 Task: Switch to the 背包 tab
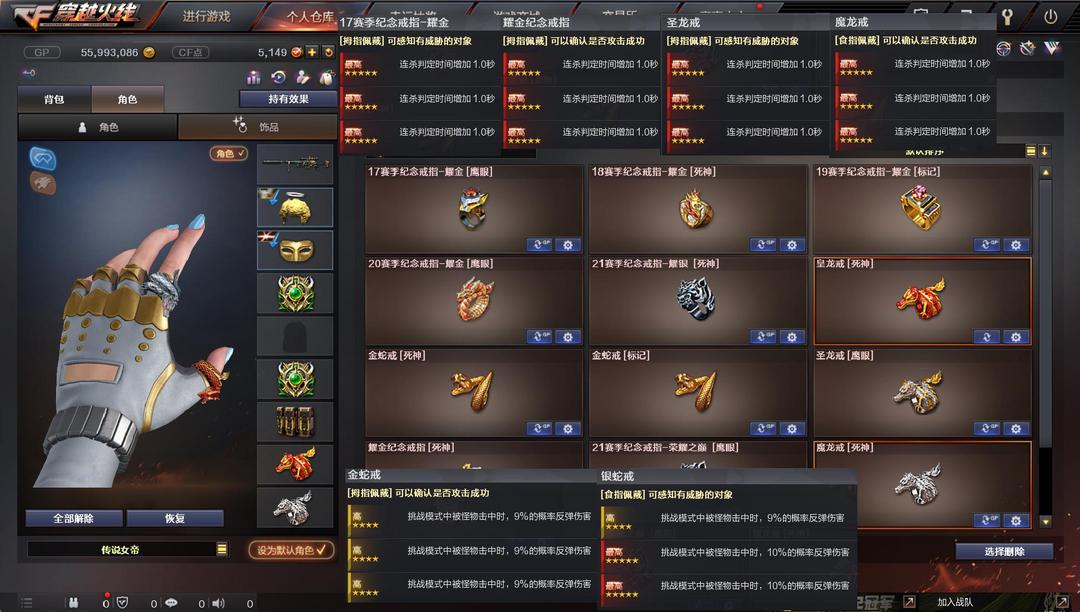point(54,100)
